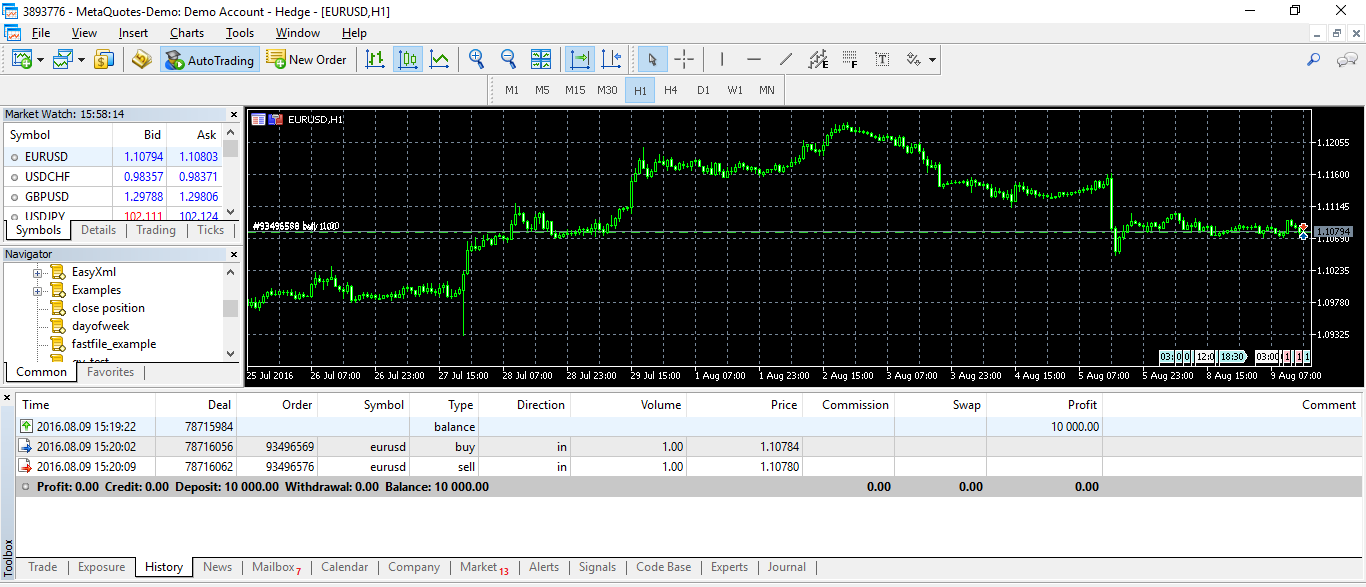Viewport: 1366px width, 587px height.
Task: Toggle the AutoTrading button
Action: tap(210, 60)
